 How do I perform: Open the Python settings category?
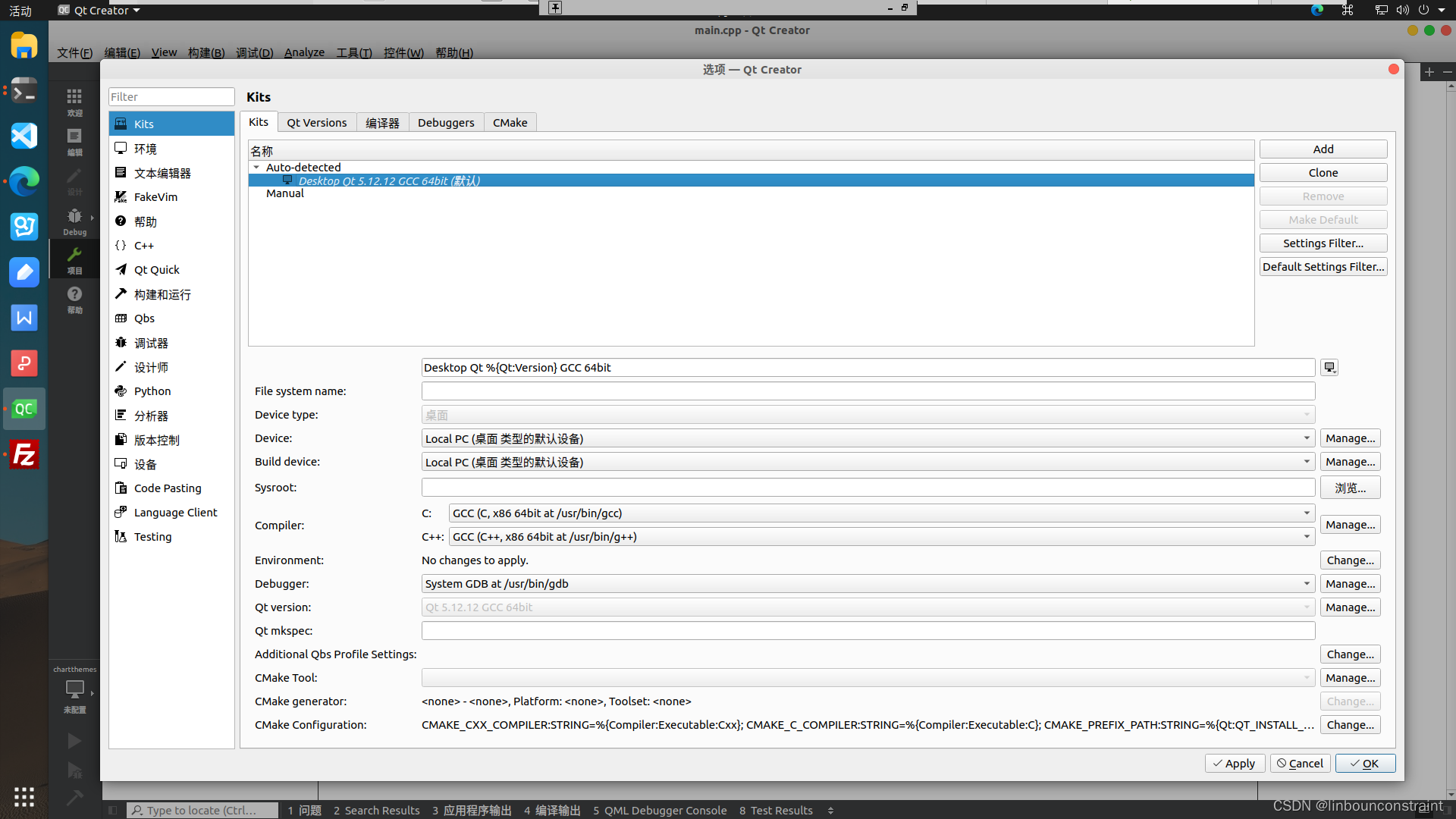(x=152, y=391)
